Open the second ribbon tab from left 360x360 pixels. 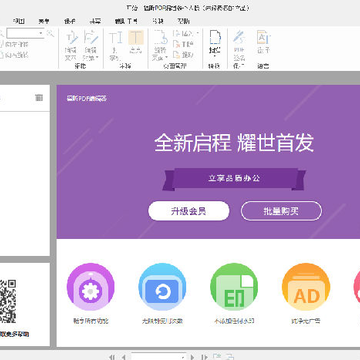point(44,21)
